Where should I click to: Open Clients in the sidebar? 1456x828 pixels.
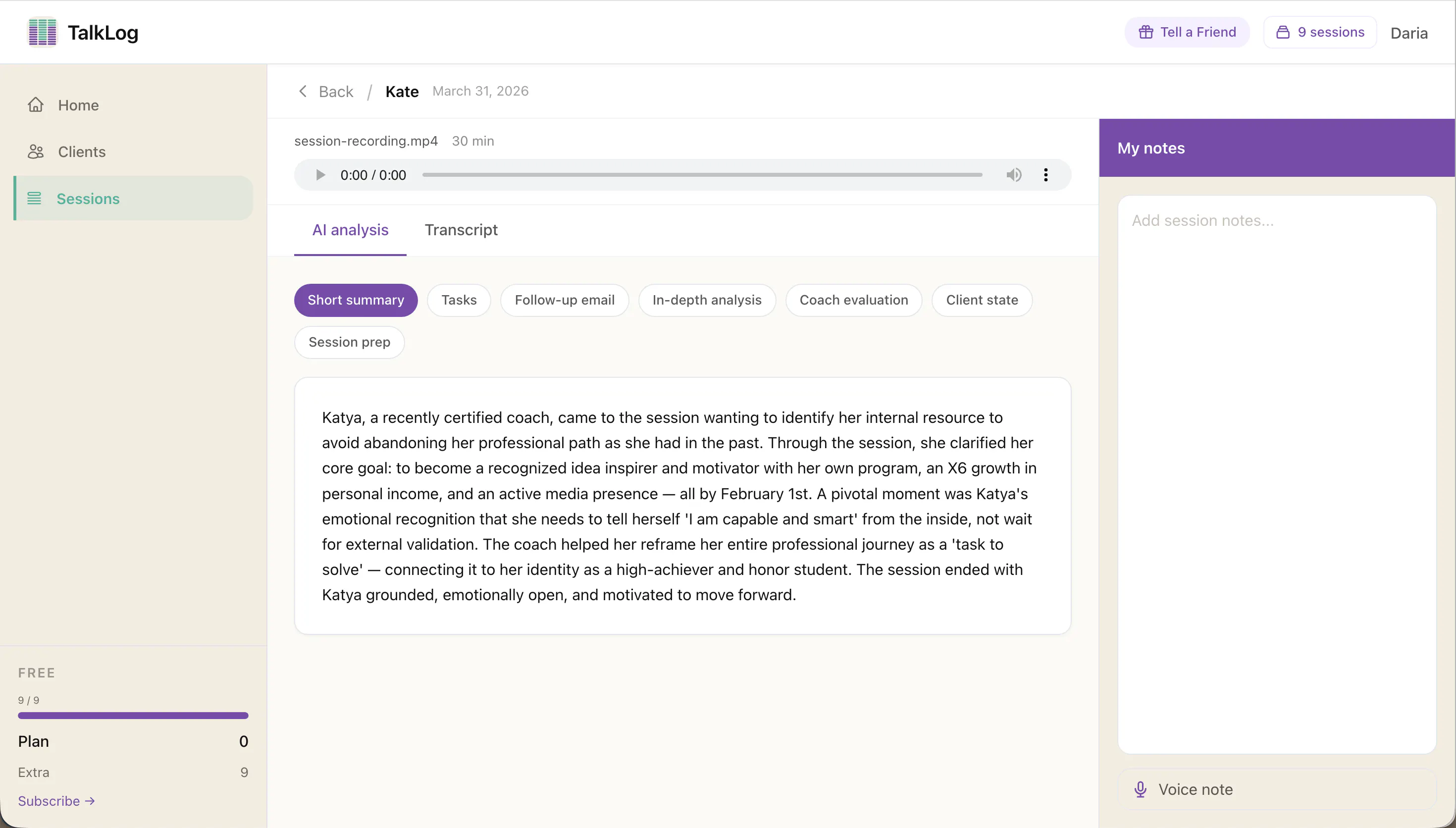click(x=133, y=152)
